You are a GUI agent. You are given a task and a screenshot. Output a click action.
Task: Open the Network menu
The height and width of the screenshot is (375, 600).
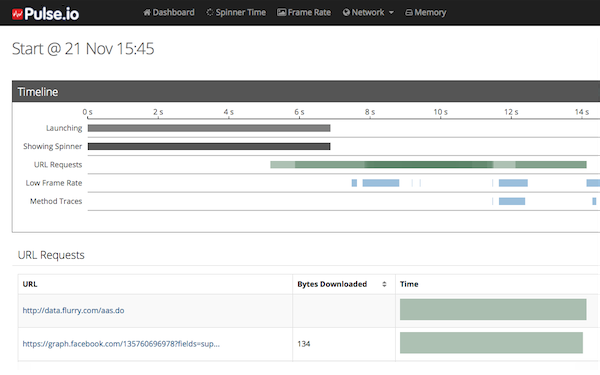(x=368, y=13)
